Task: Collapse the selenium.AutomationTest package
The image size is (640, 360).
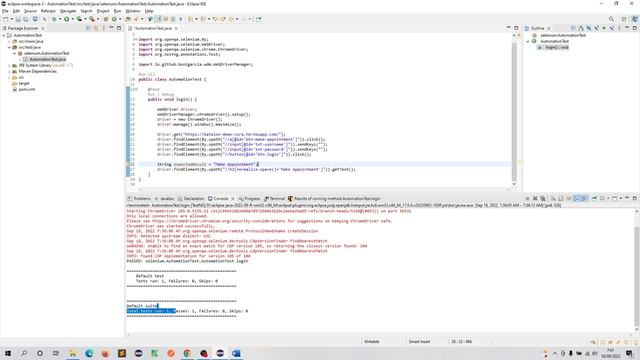Action: pyautogui.click(x=15, y=53)
